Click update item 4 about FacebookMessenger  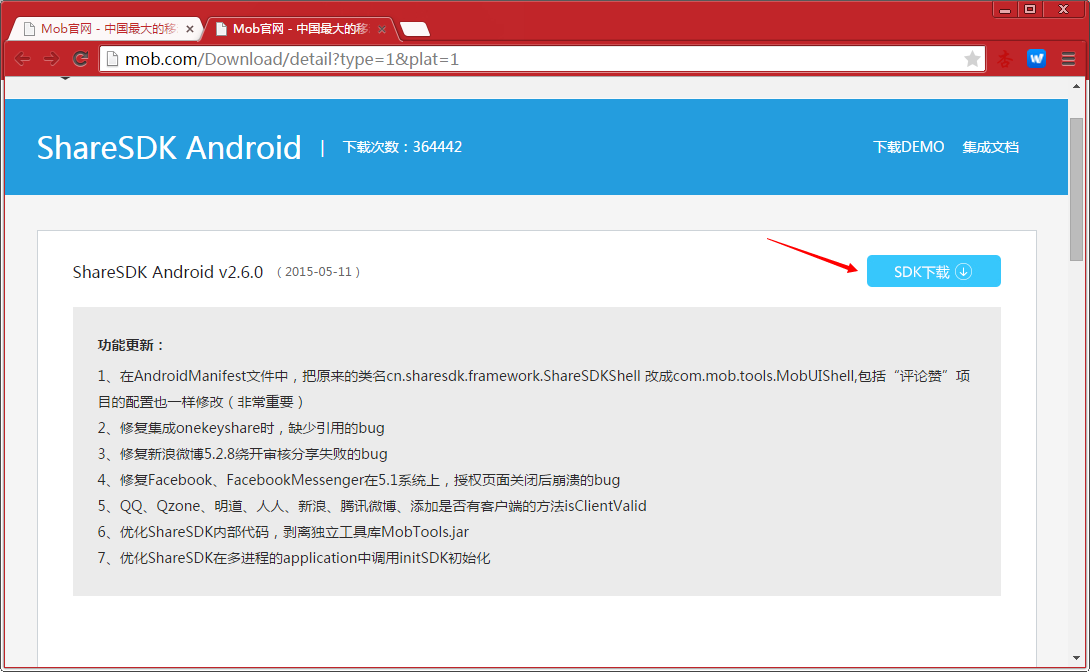click(359, 480)
